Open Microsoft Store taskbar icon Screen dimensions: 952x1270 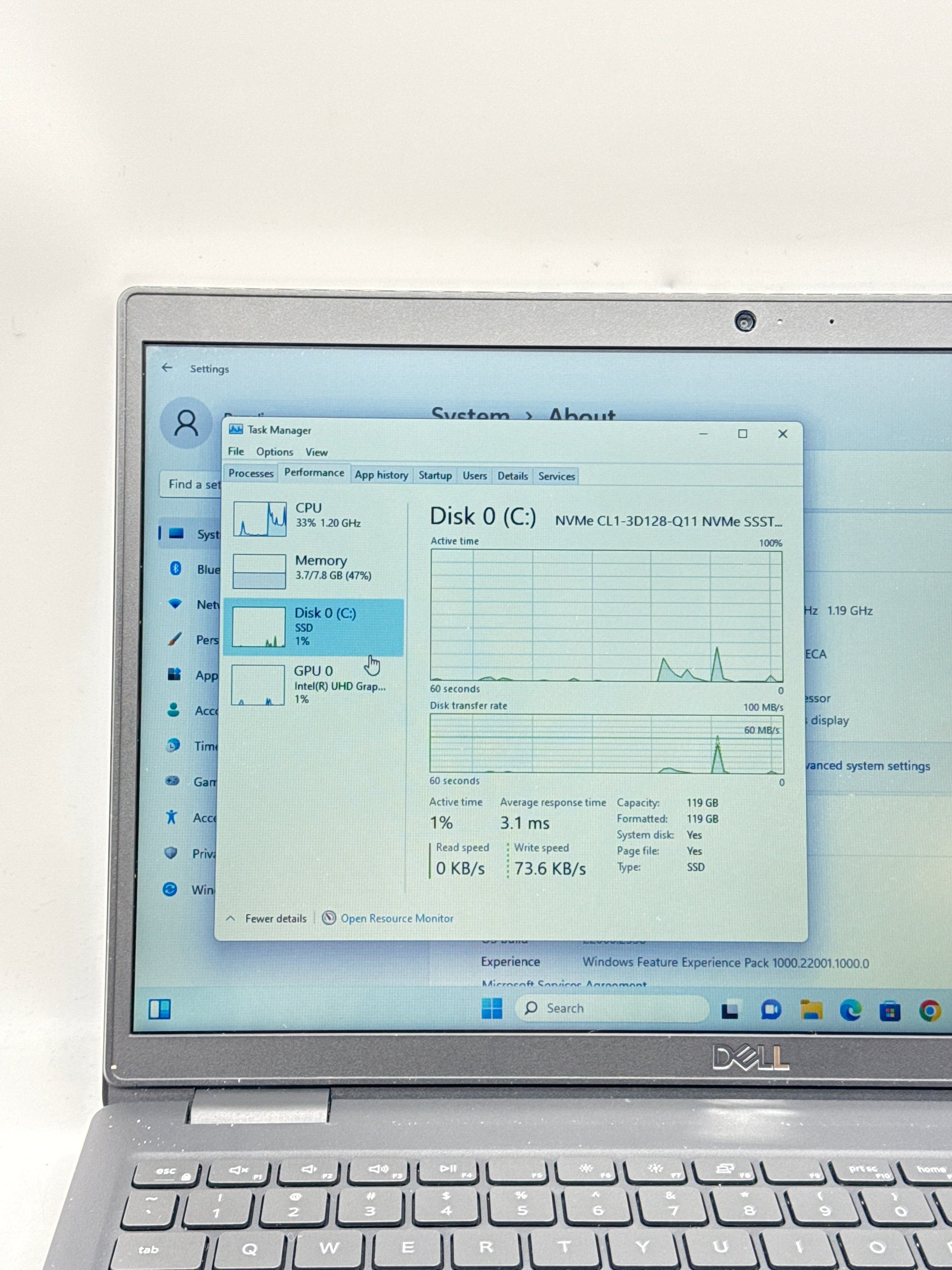coord(889,1011)
